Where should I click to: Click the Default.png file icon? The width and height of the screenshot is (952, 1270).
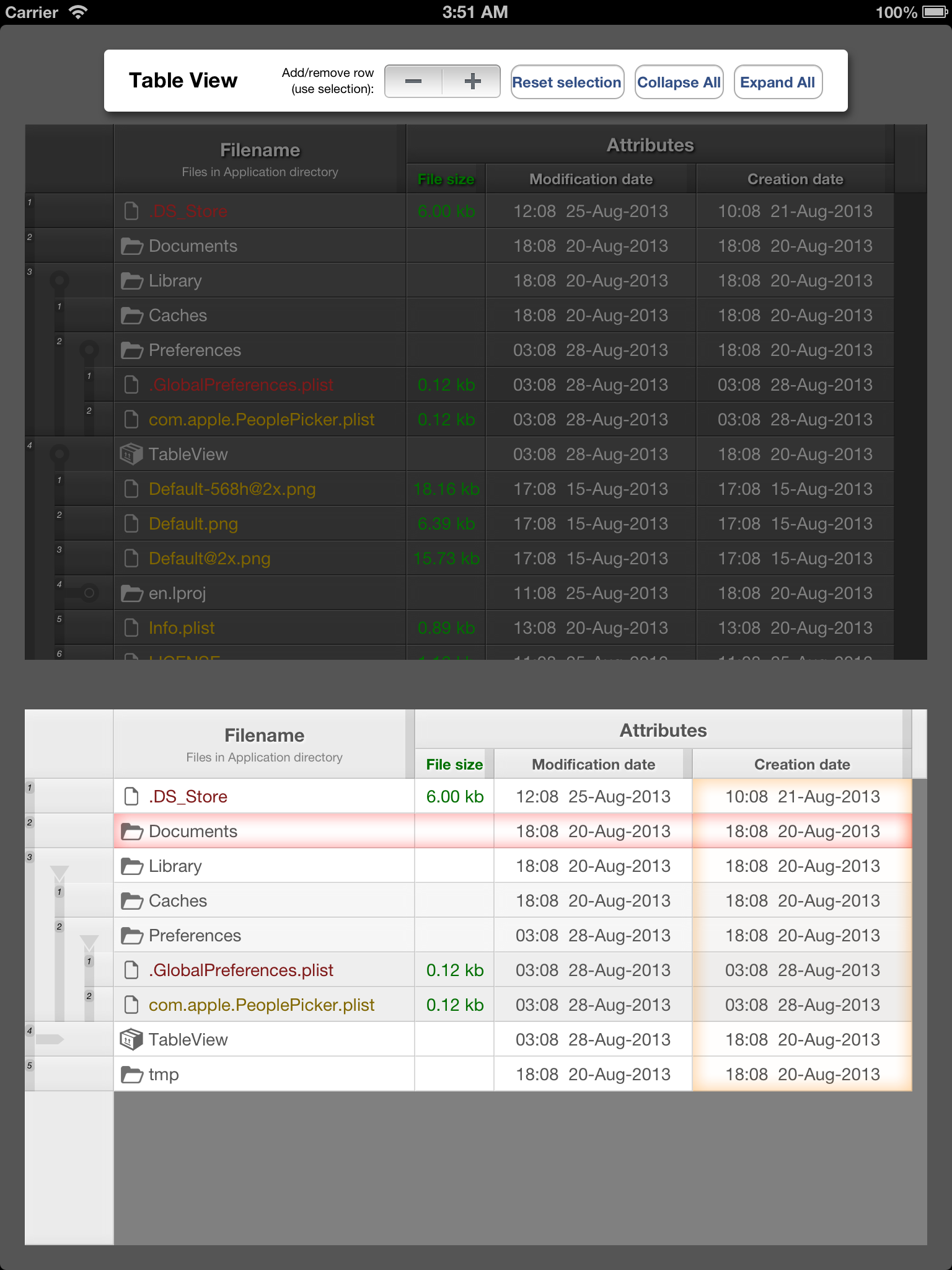click(131, 523)
